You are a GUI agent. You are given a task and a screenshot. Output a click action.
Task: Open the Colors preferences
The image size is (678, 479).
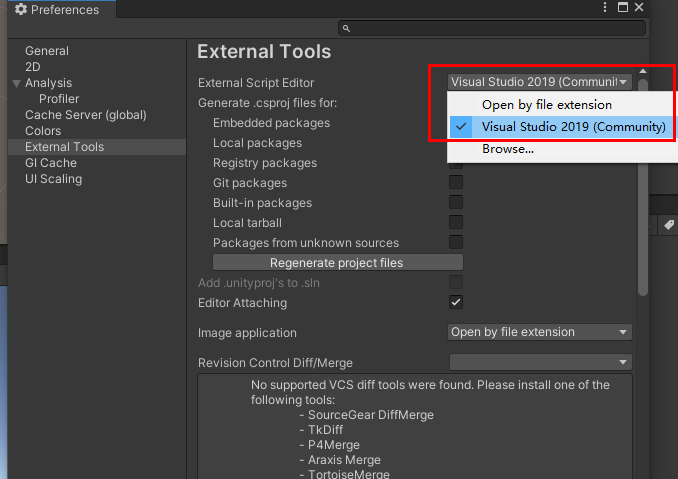pyautogui.click(x=43, y=131)
